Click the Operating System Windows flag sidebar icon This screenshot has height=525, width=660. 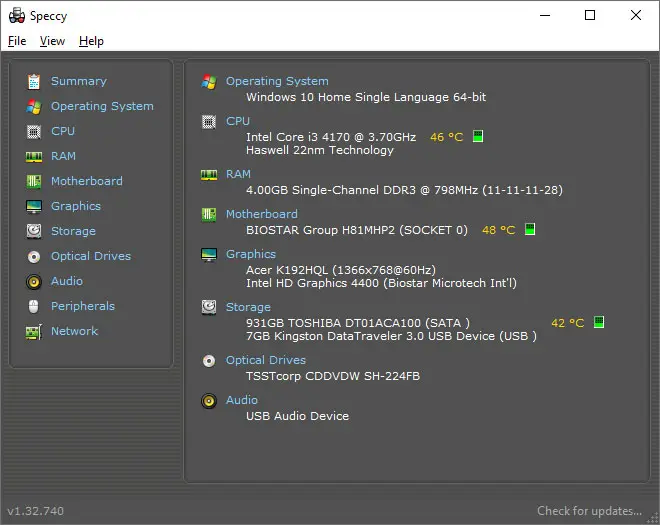34,107
